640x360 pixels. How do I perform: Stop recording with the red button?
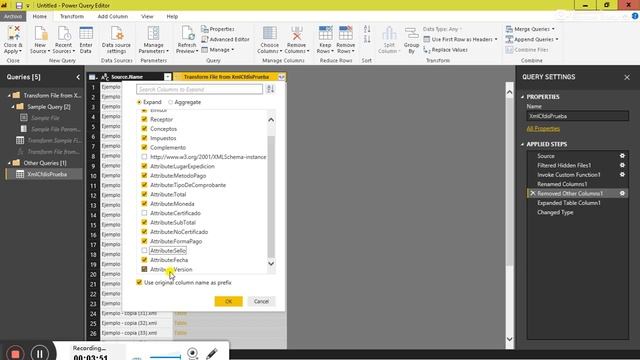pos(15,353)
